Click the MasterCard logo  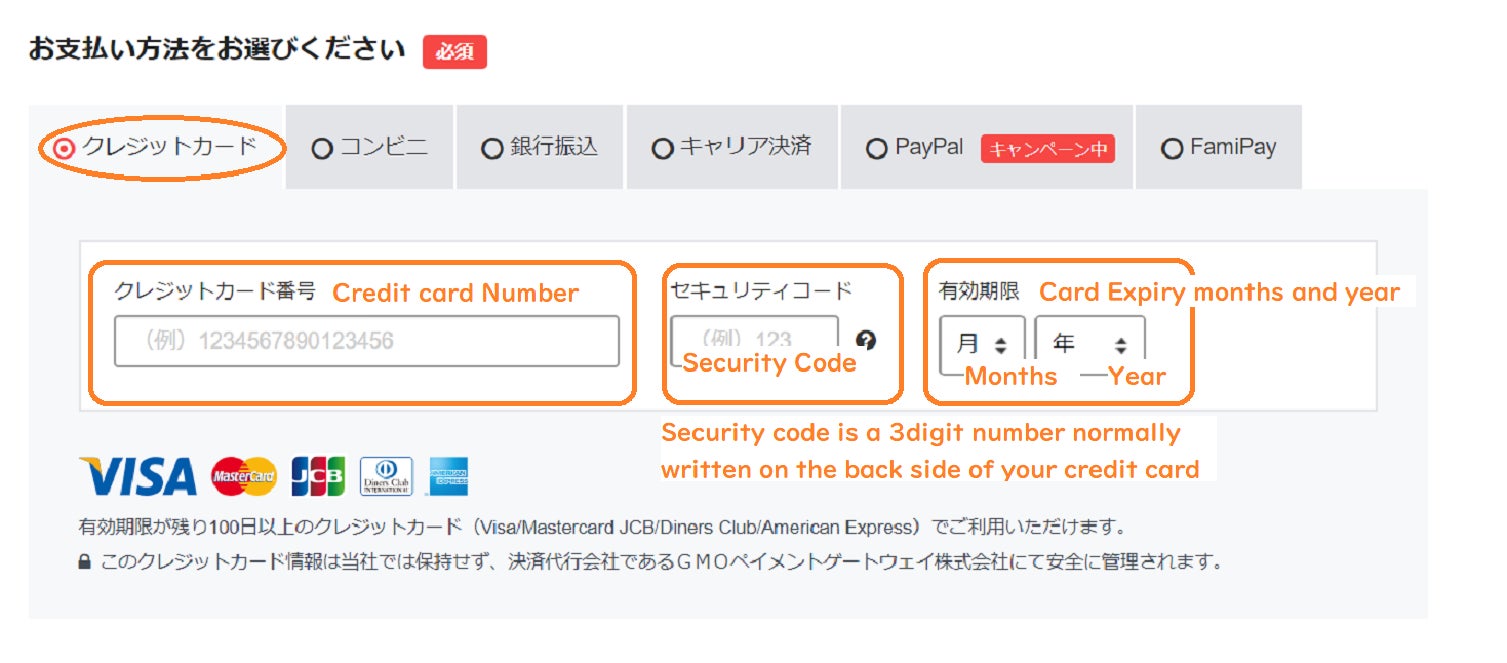click(x=244, y=477)
